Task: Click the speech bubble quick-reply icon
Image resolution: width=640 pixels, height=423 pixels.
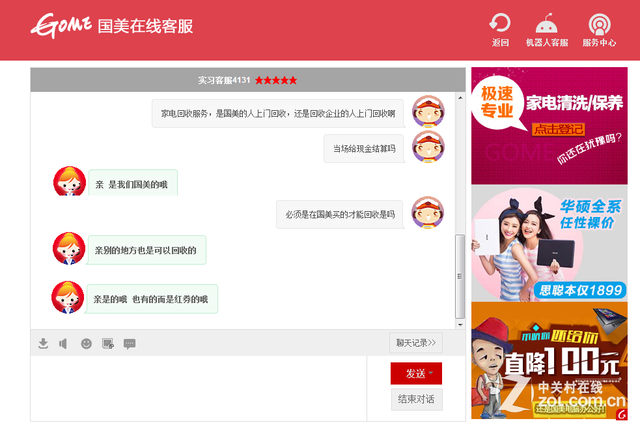Action: point(129,344)
